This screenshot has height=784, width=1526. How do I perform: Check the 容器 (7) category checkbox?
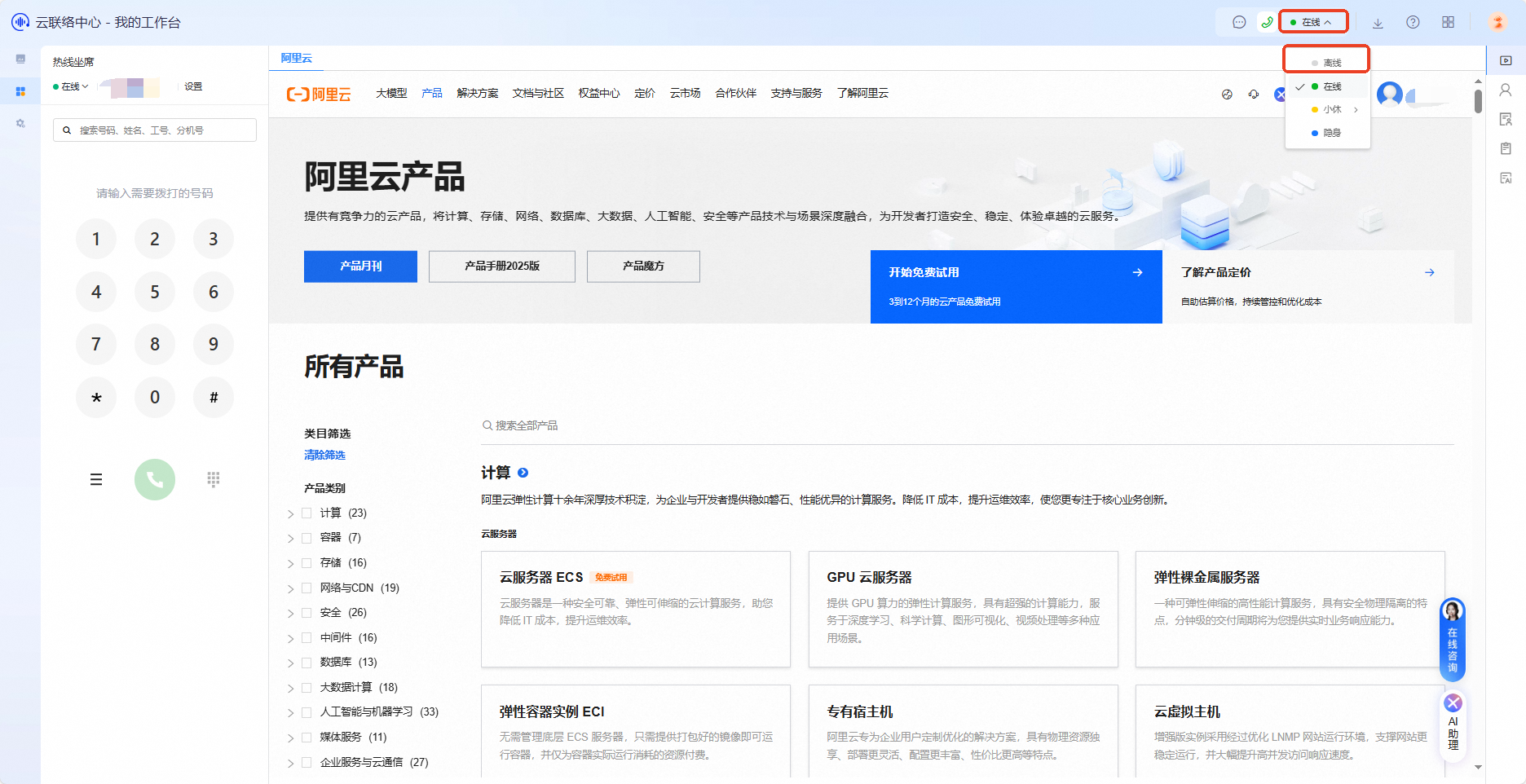coord(307,538)
